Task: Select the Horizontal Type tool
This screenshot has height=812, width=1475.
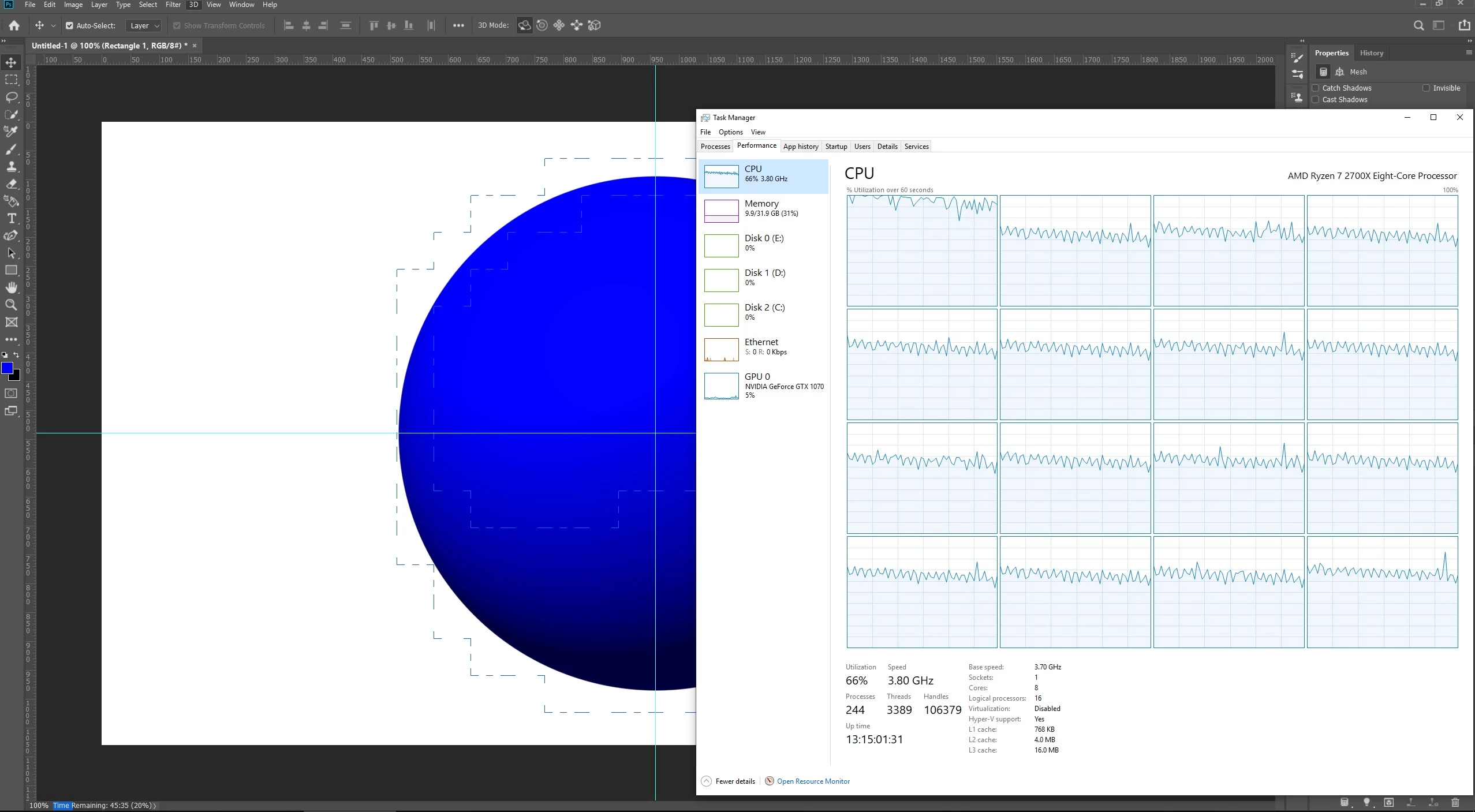Action: (x=12, y=219)
